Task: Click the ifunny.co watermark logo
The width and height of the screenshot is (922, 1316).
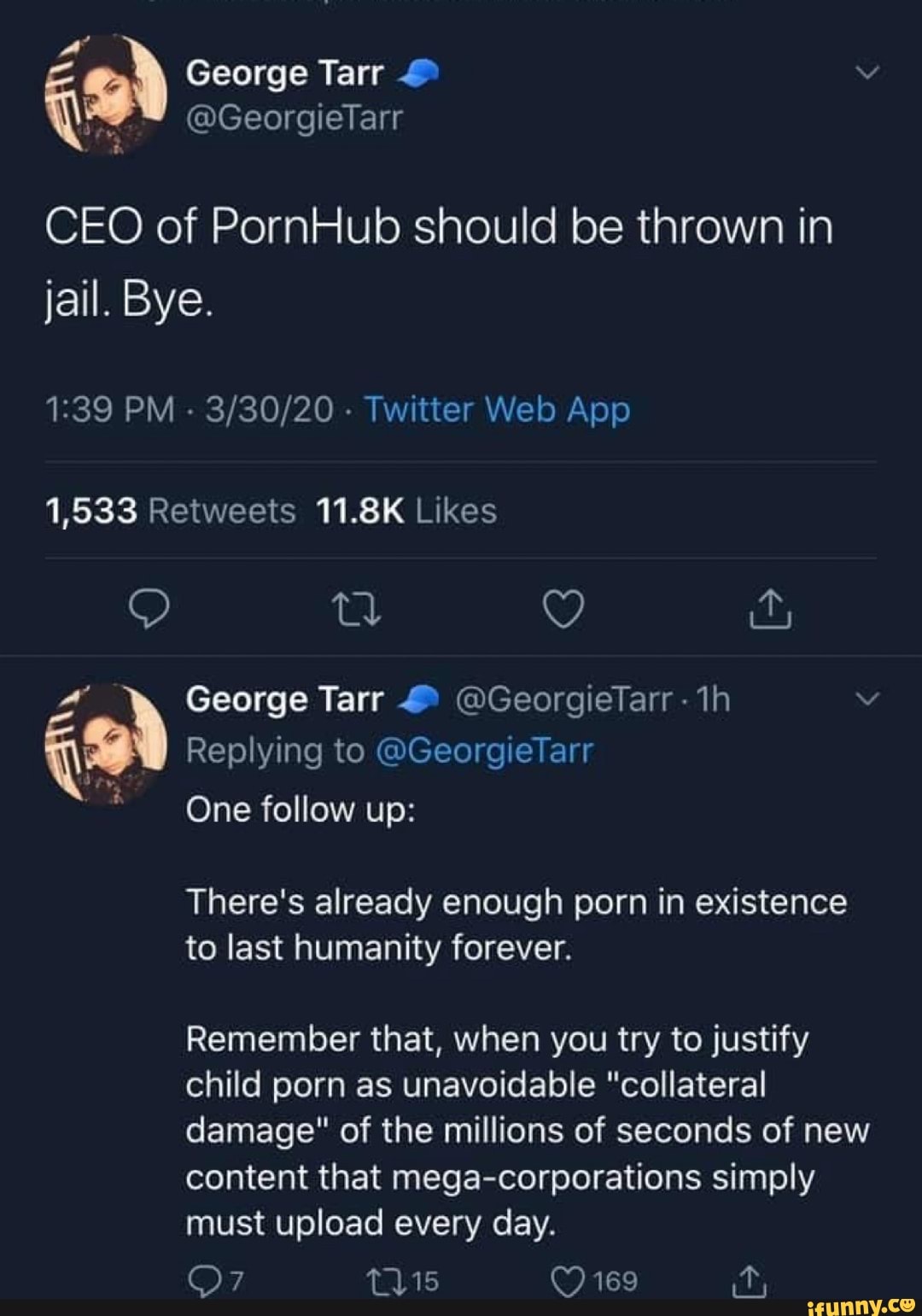Action: click(859, 1304)
